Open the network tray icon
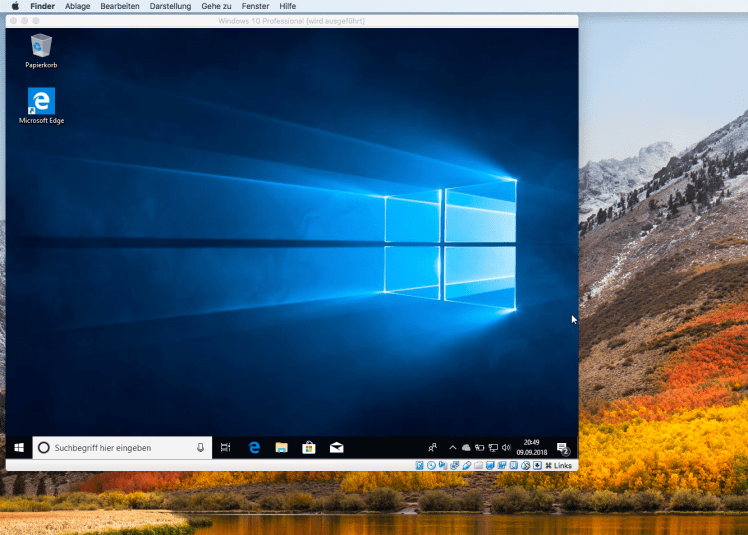748x535 pixels. coord(493,448)
